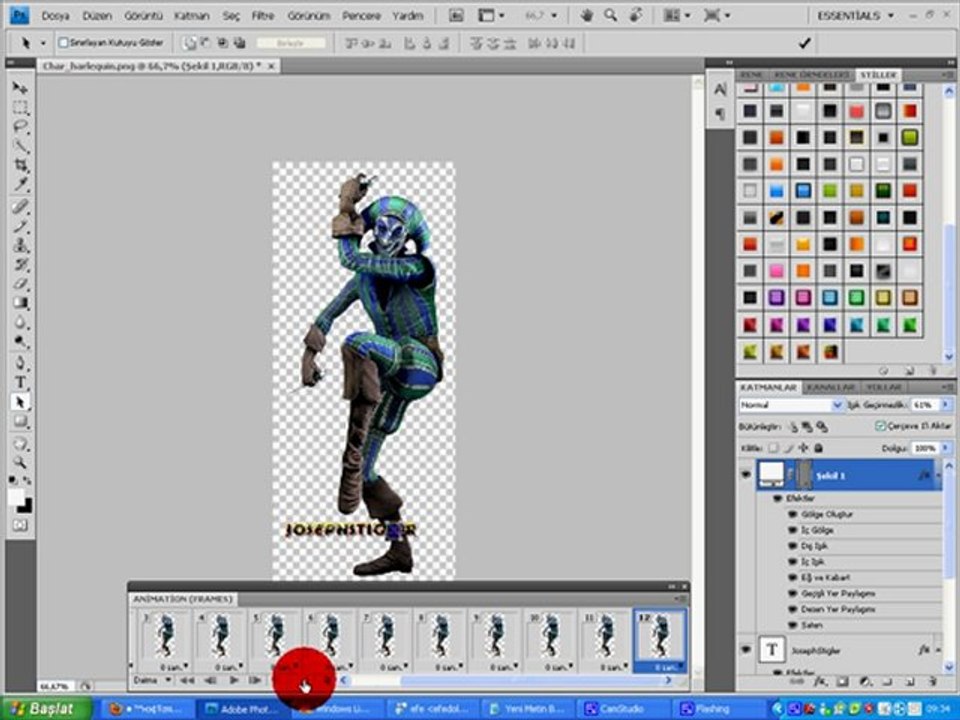Open the Paragraph panel icon
This screenshot has width=960, height=720.
point(720,113)
